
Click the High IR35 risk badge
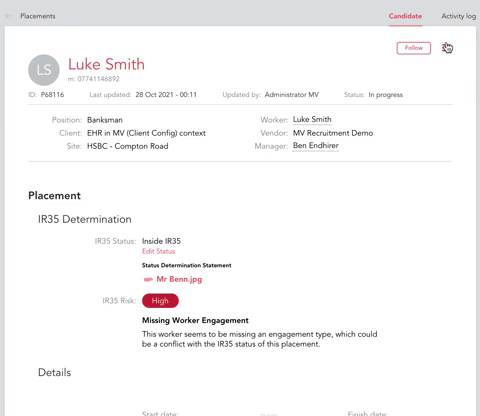pyautogui.click(x=160, y=301)
